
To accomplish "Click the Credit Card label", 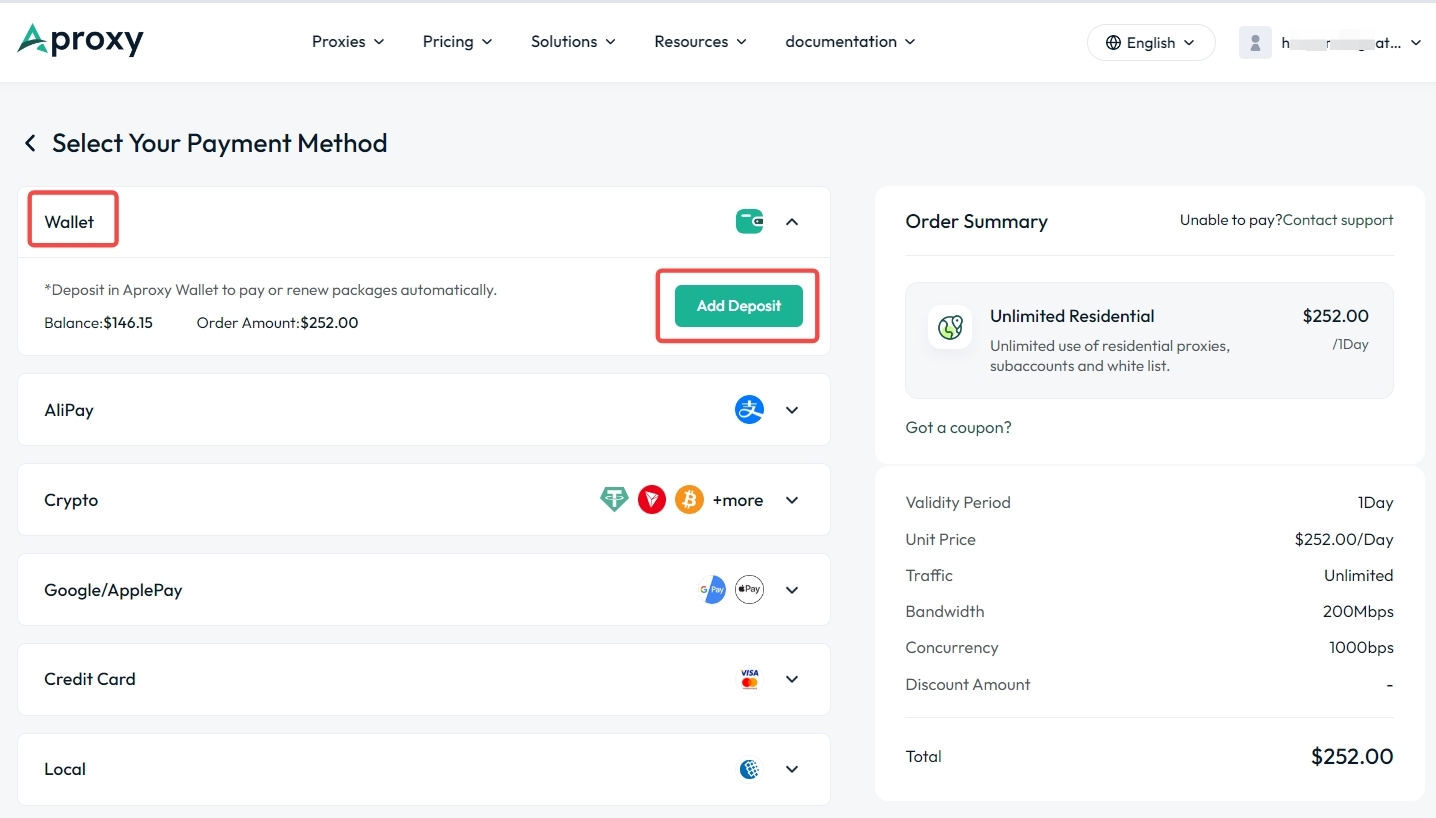I will [90, 679].
